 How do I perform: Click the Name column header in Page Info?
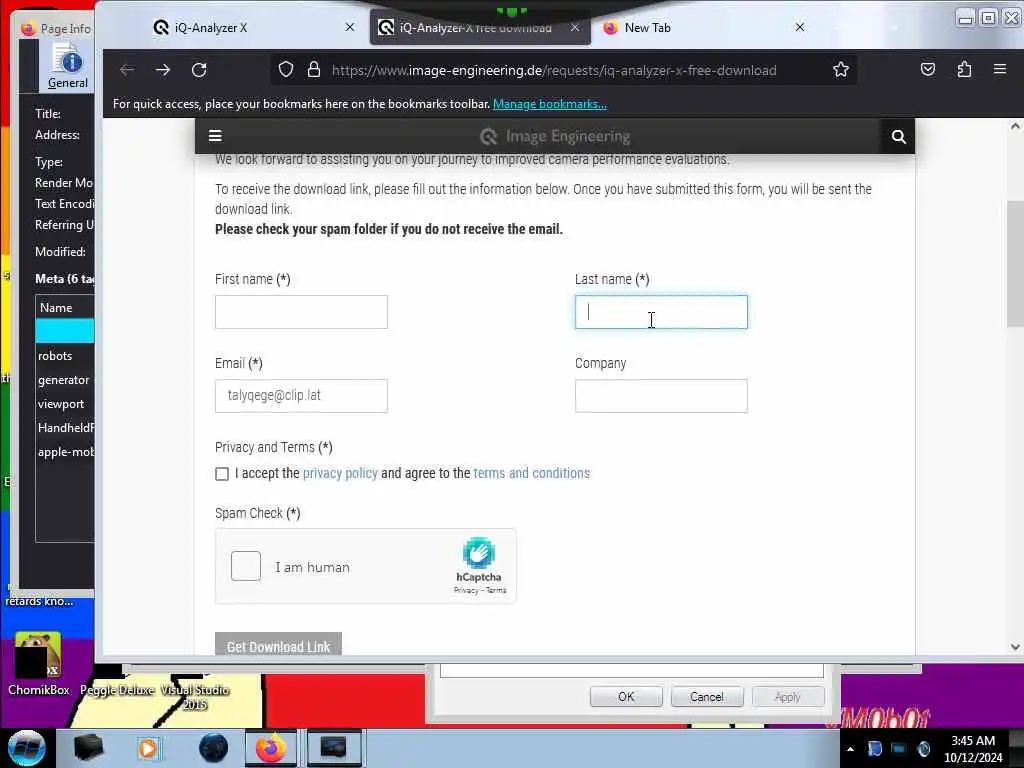click(x=65, y=308)
